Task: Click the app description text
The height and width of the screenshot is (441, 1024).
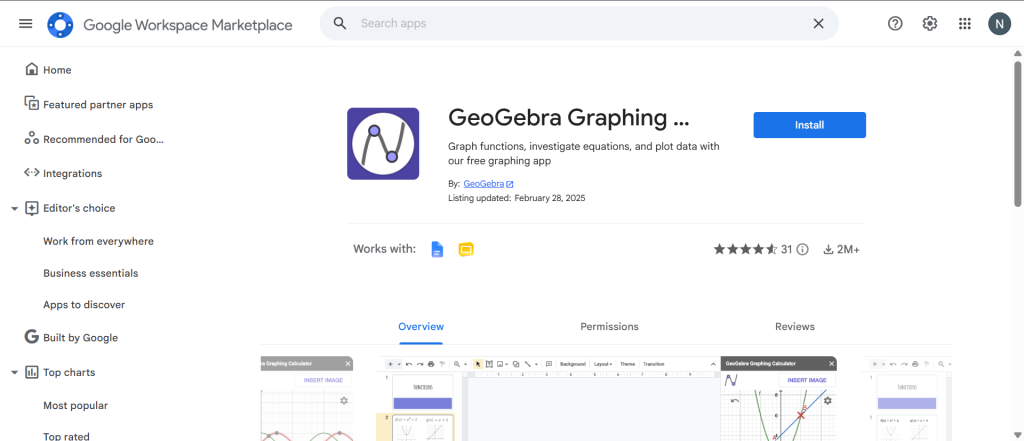Action: 584,154
